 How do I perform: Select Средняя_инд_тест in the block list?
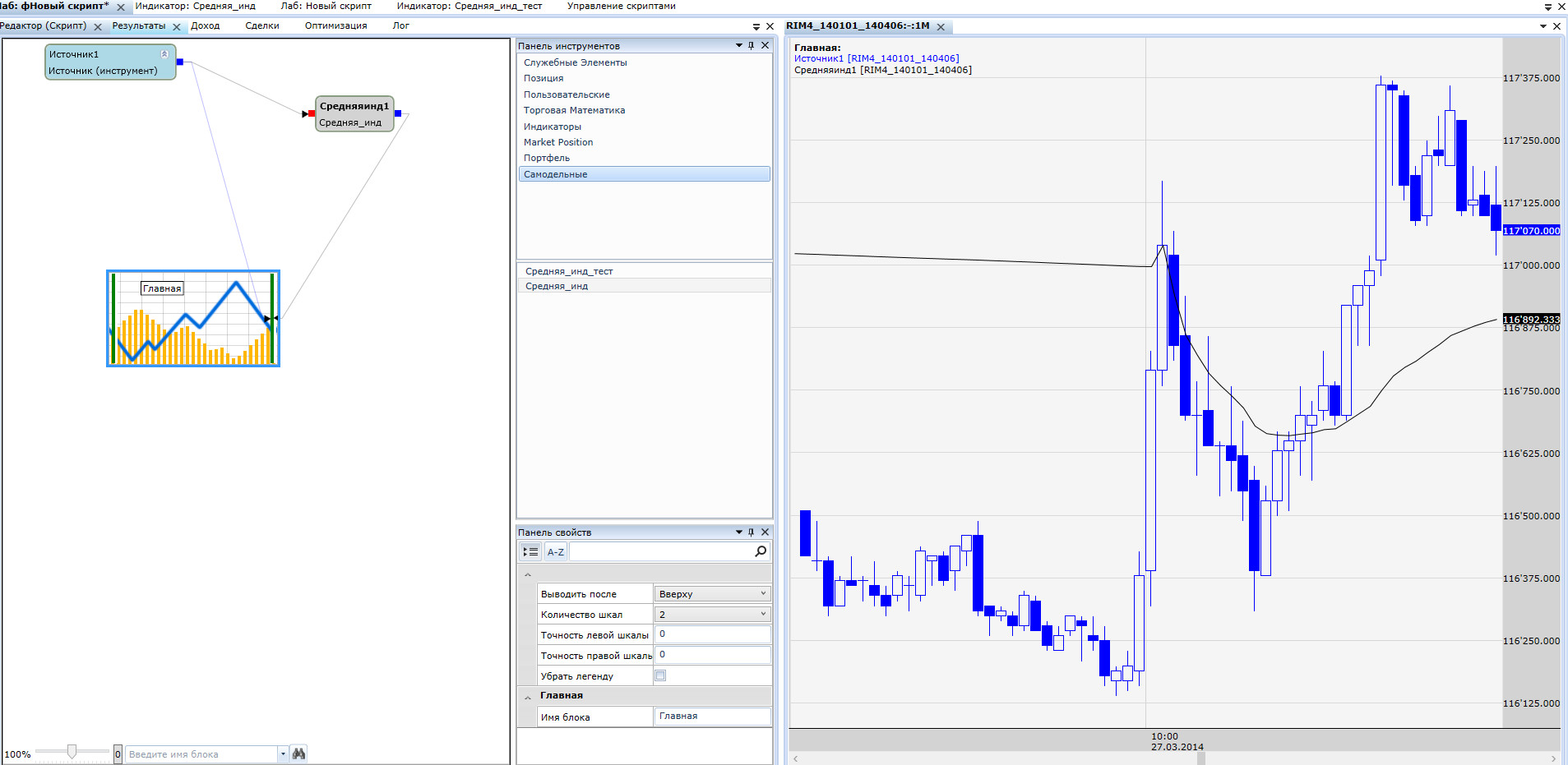point(569,271)
